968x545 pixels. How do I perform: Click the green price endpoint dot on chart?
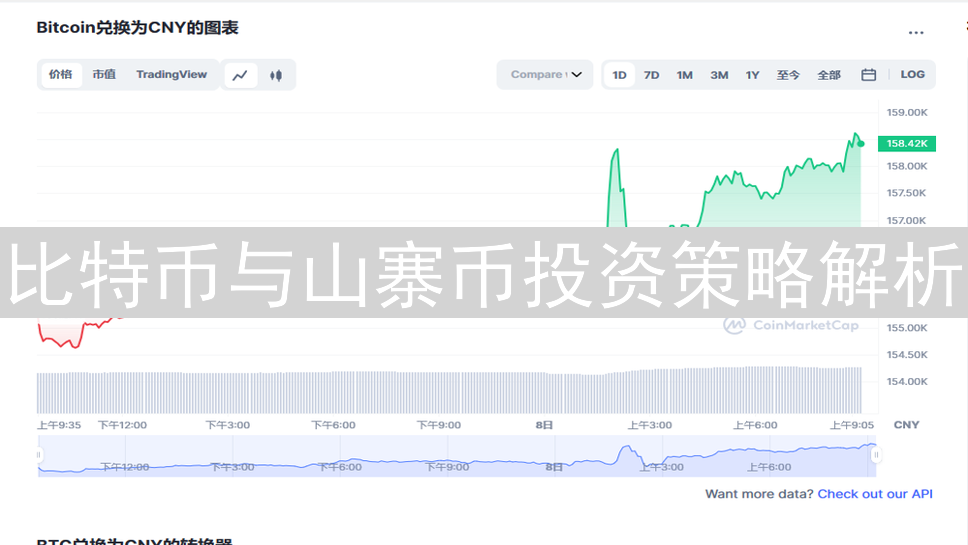(861, 144)
